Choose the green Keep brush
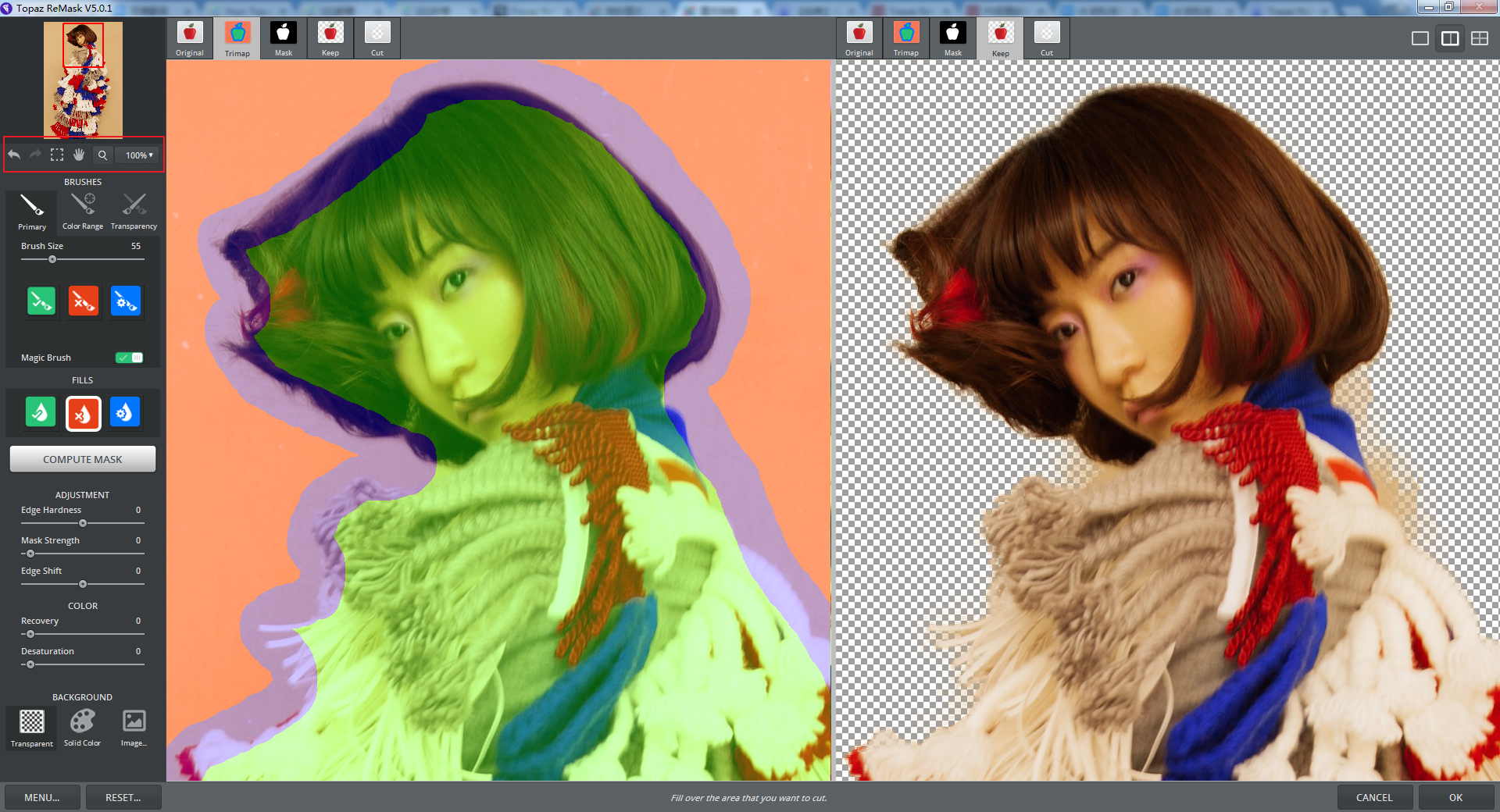Viewport: 1500px width, 812px height. click(x=41, y=301)
